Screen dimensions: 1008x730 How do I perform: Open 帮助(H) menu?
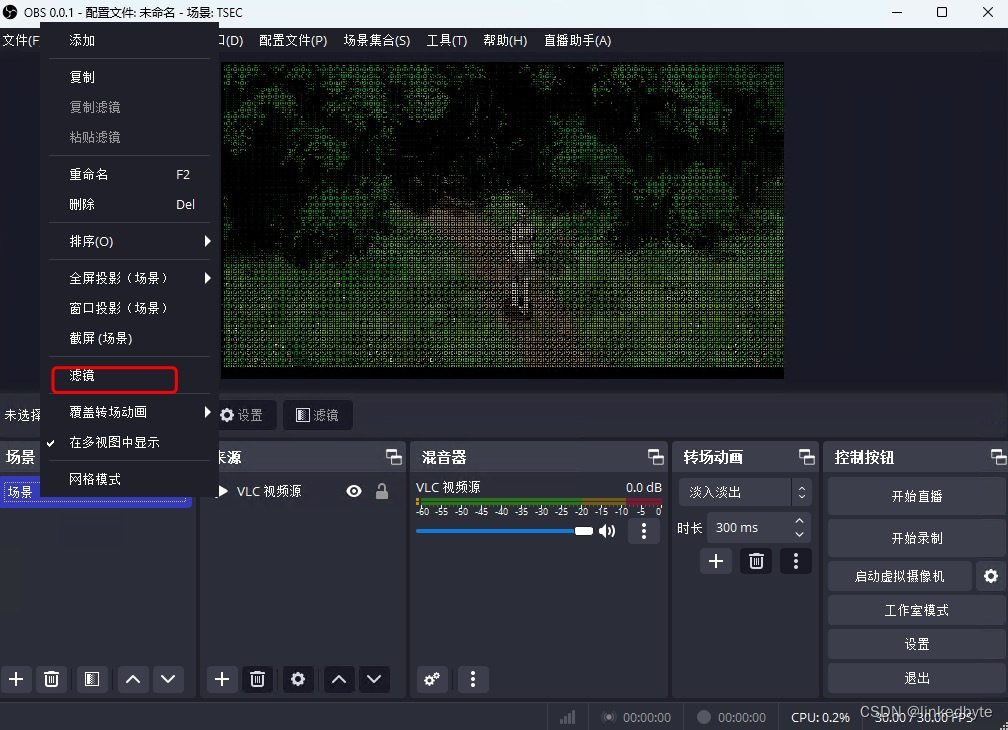pyautogui.click(x=505, y=40)
